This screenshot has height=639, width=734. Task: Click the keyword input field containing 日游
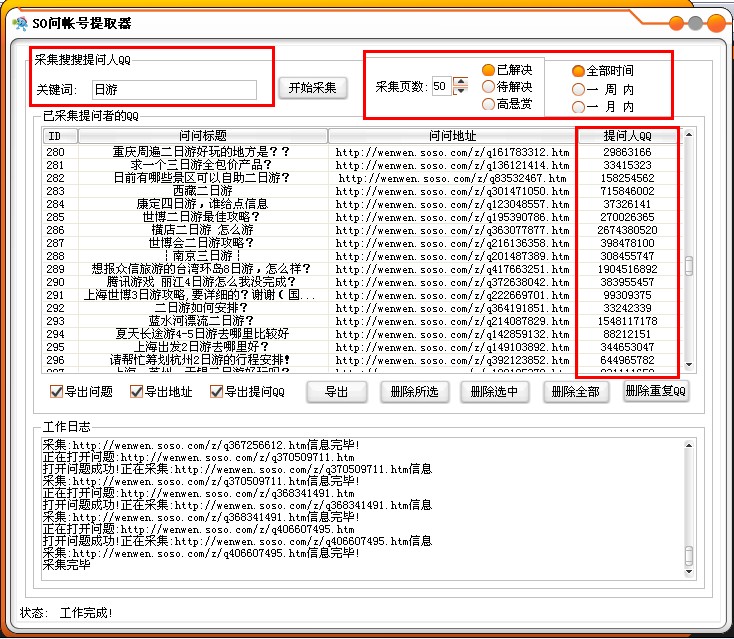coord(174,89)
